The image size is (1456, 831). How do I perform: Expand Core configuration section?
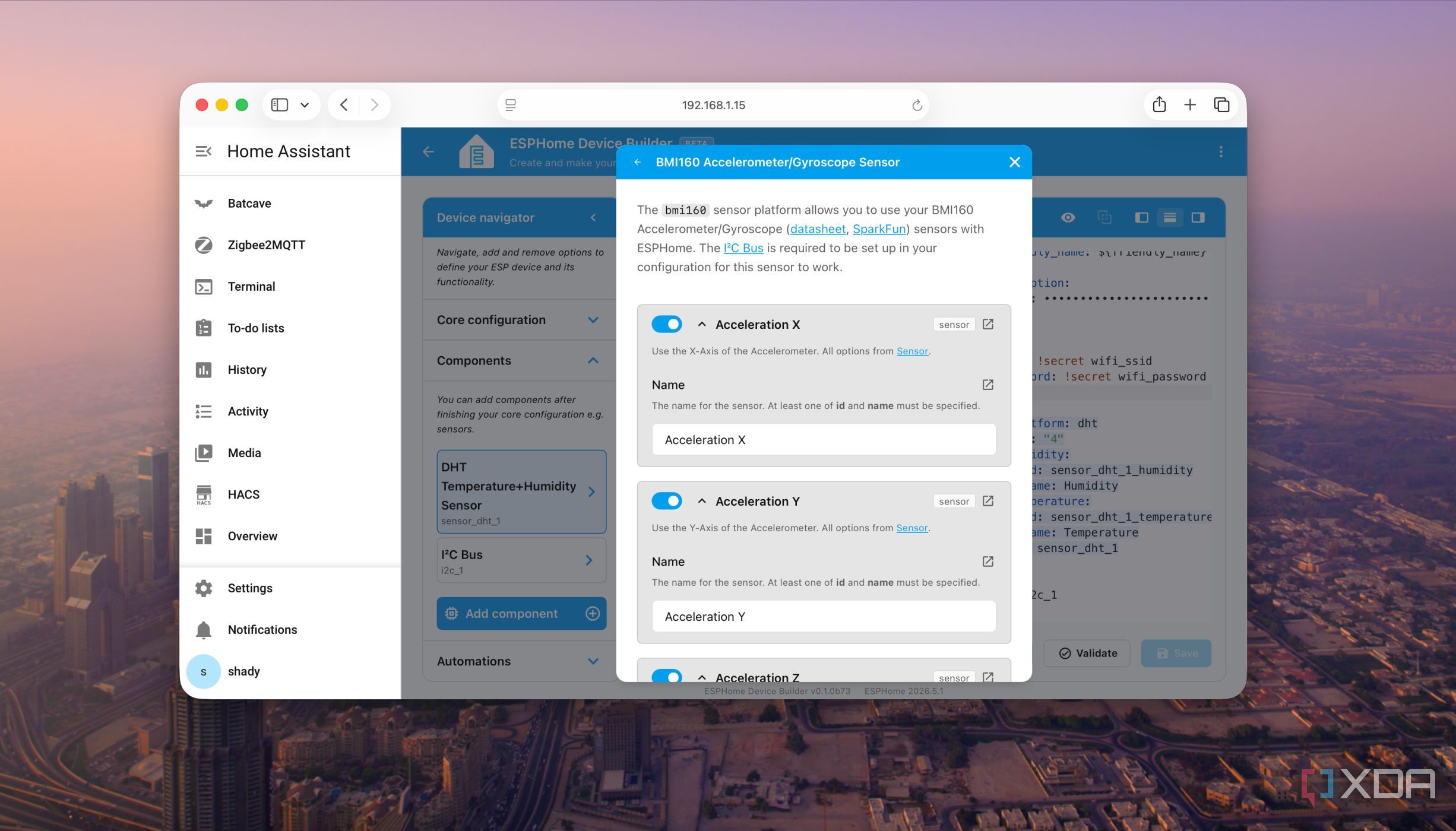tap(519, 320)
